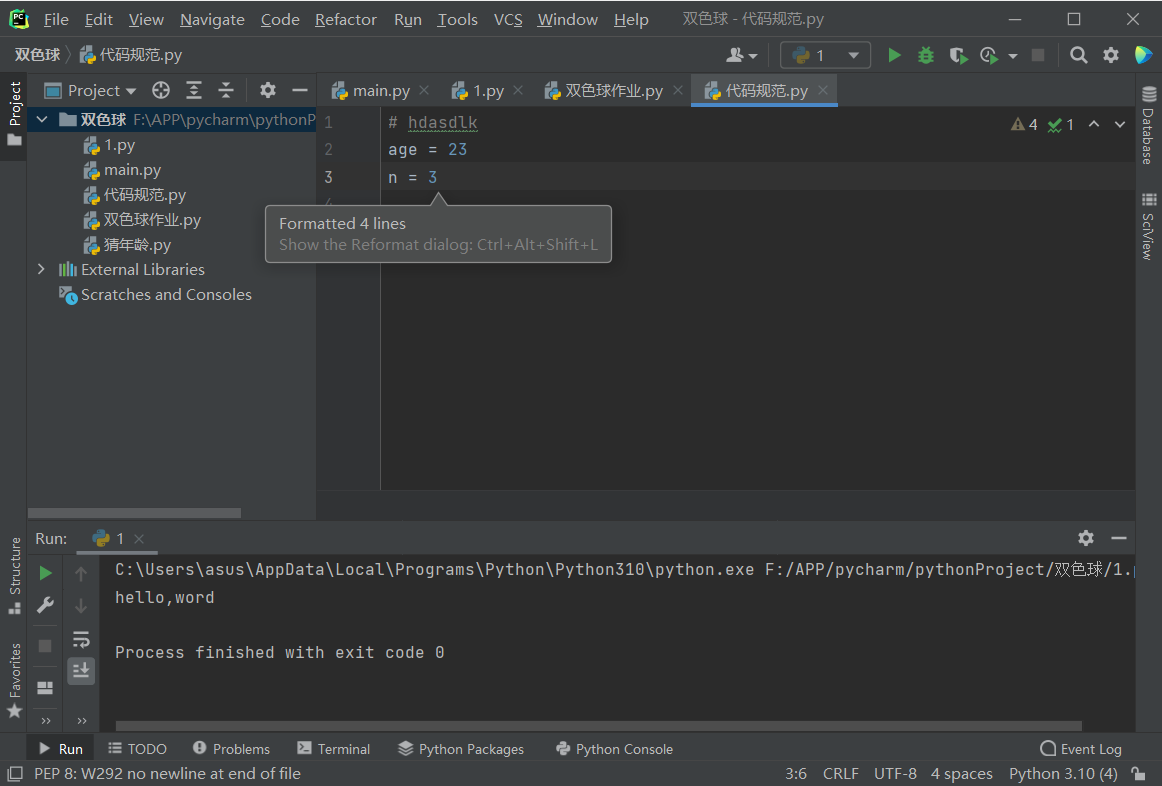This screenshot has height=786, width=1162.
Task: Open the VCS menu
Action: pyautogui.click(x=508, y=19)
